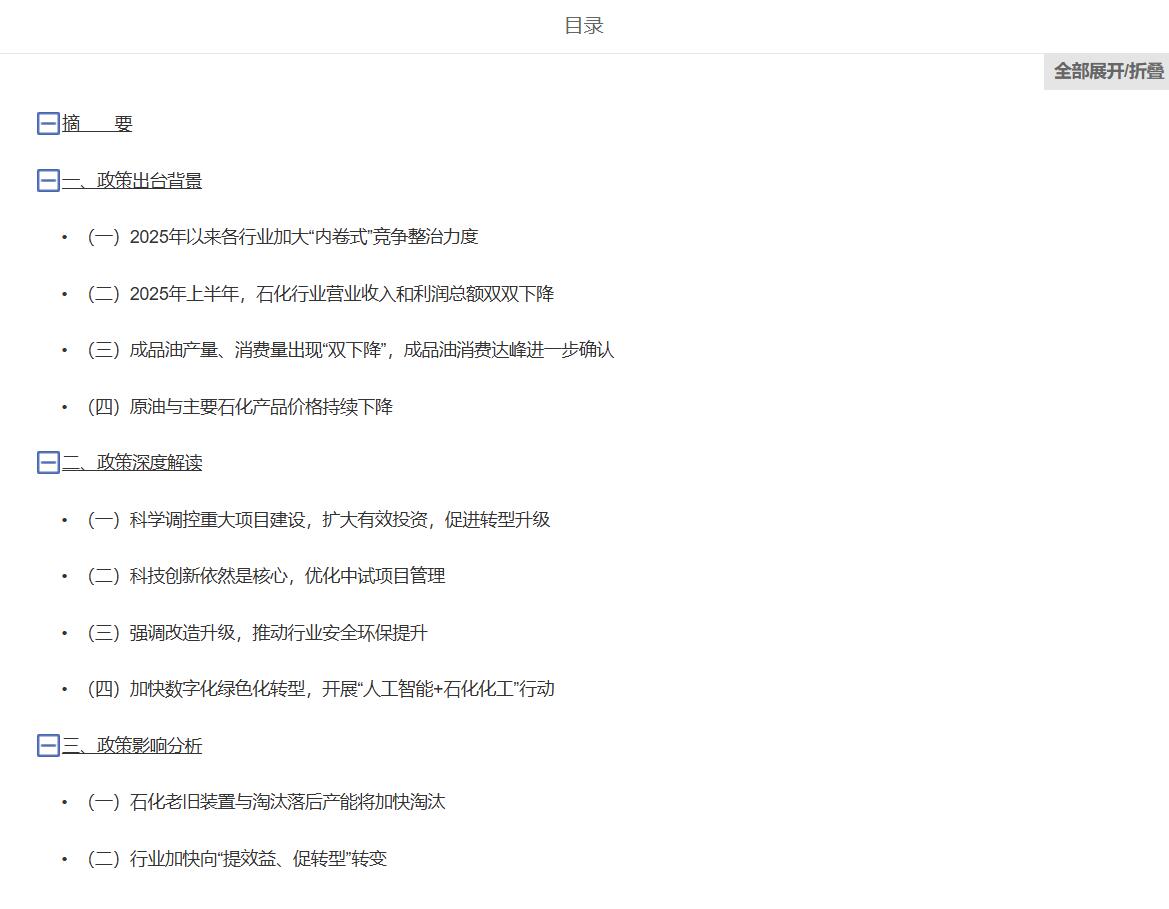Collapse the 摘要 section icon
The image size is (1169, 909).
click(x=48, y=124)
